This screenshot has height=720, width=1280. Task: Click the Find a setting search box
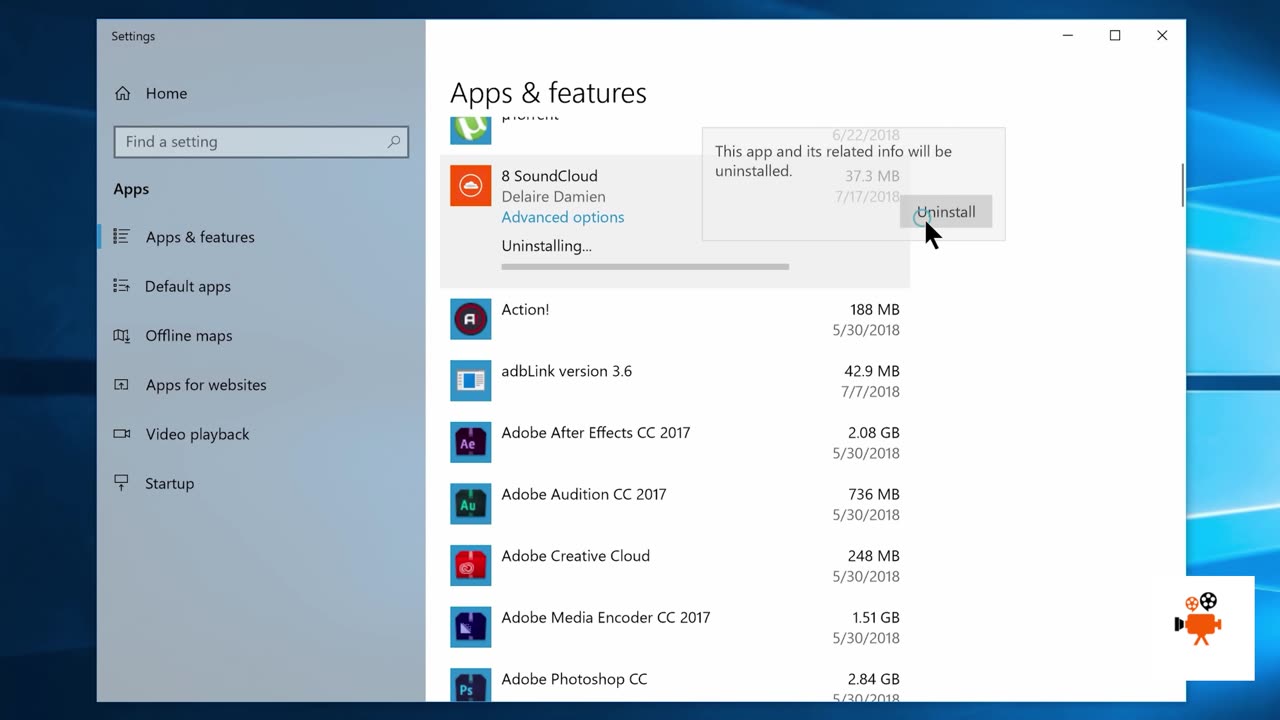pos(261,142)
